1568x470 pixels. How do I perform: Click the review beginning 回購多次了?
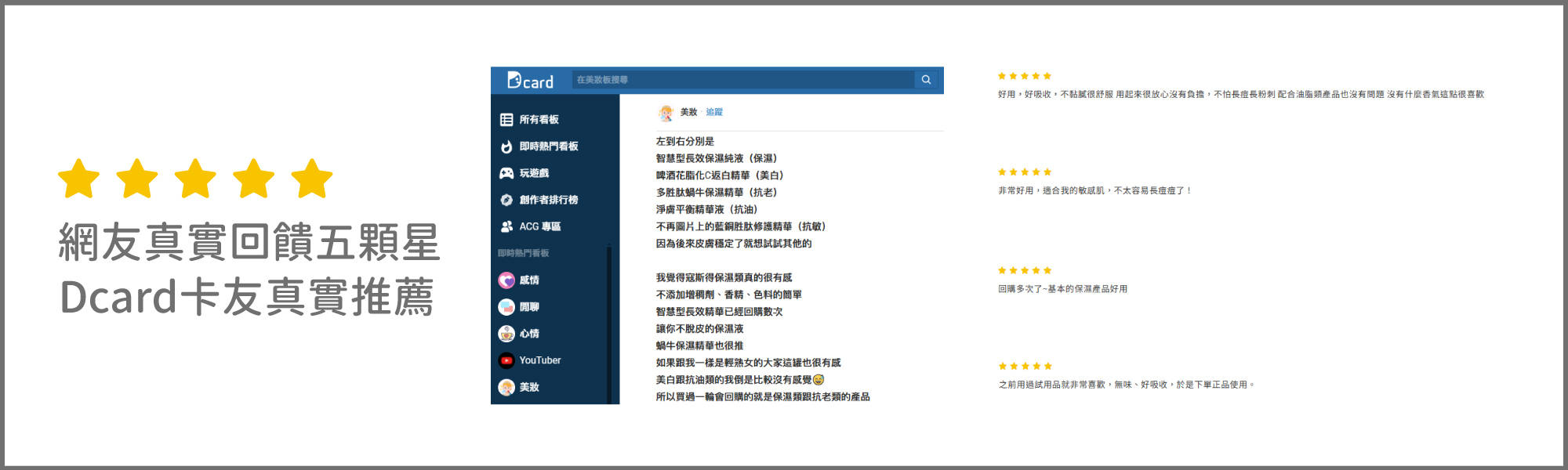point(1062,289)
